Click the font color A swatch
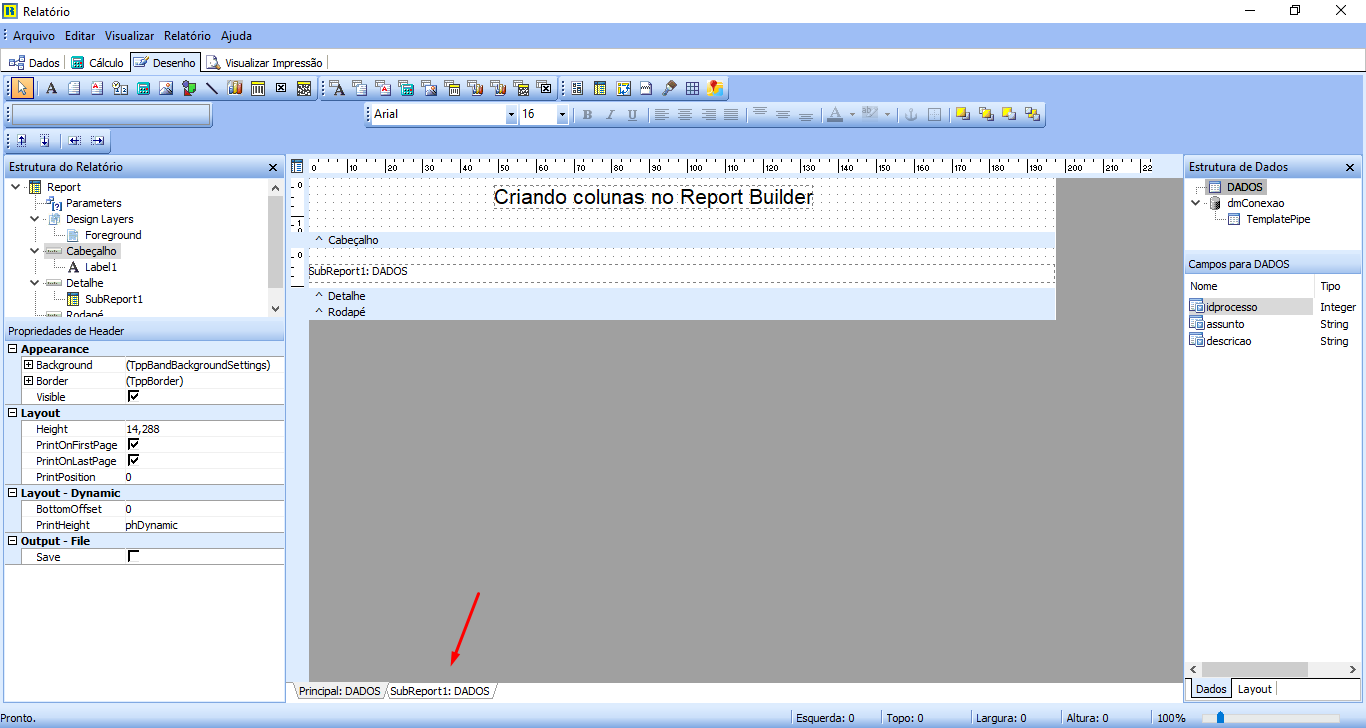Viewport: 1366px width, 728px height. (835, 115)
